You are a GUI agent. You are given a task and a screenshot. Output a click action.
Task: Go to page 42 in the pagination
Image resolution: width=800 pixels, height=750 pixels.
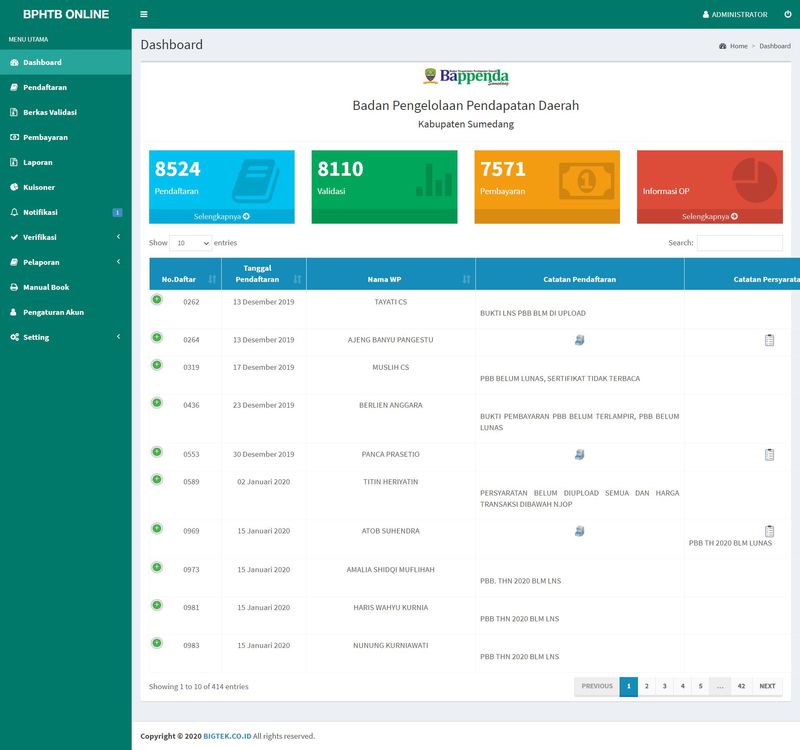[741, 686]
